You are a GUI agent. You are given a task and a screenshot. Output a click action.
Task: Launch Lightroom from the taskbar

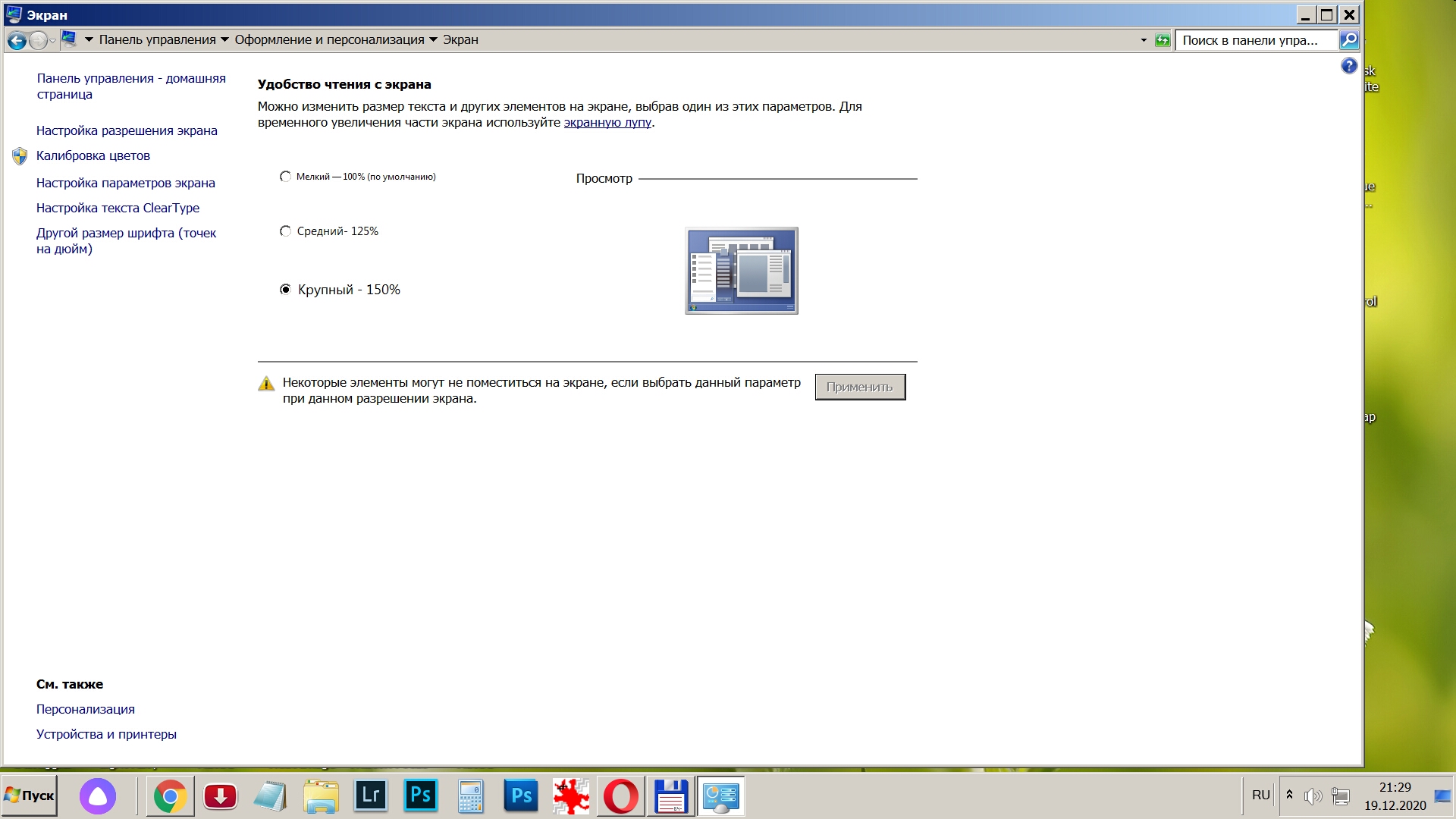pos(371,796)
